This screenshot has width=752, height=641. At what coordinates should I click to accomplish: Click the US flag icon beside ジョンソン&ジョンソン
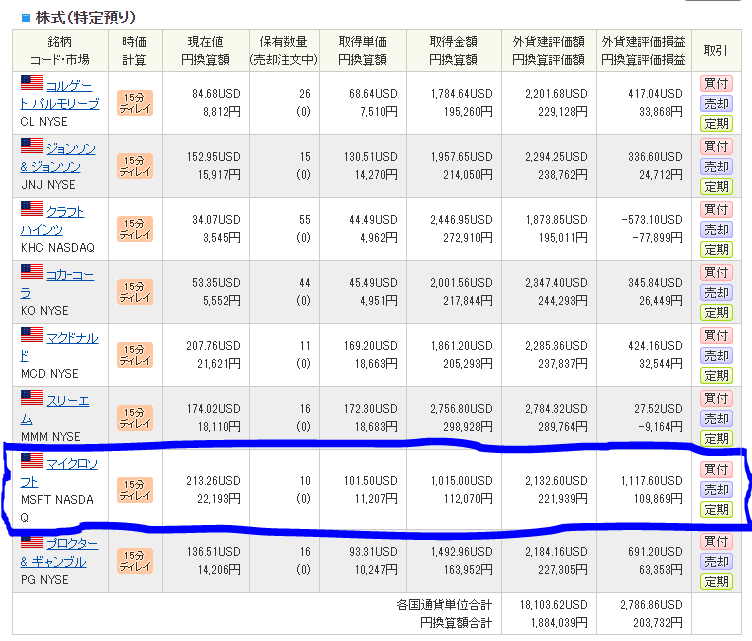click(x=32, y=146)
